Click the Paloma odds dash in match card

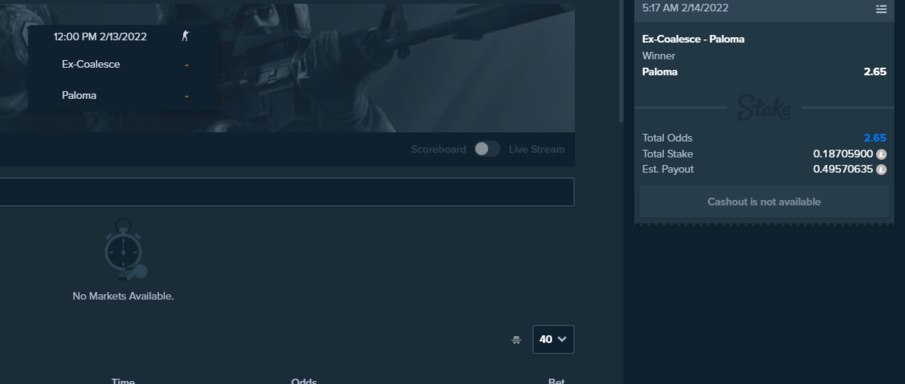click(x=186, y=96)
